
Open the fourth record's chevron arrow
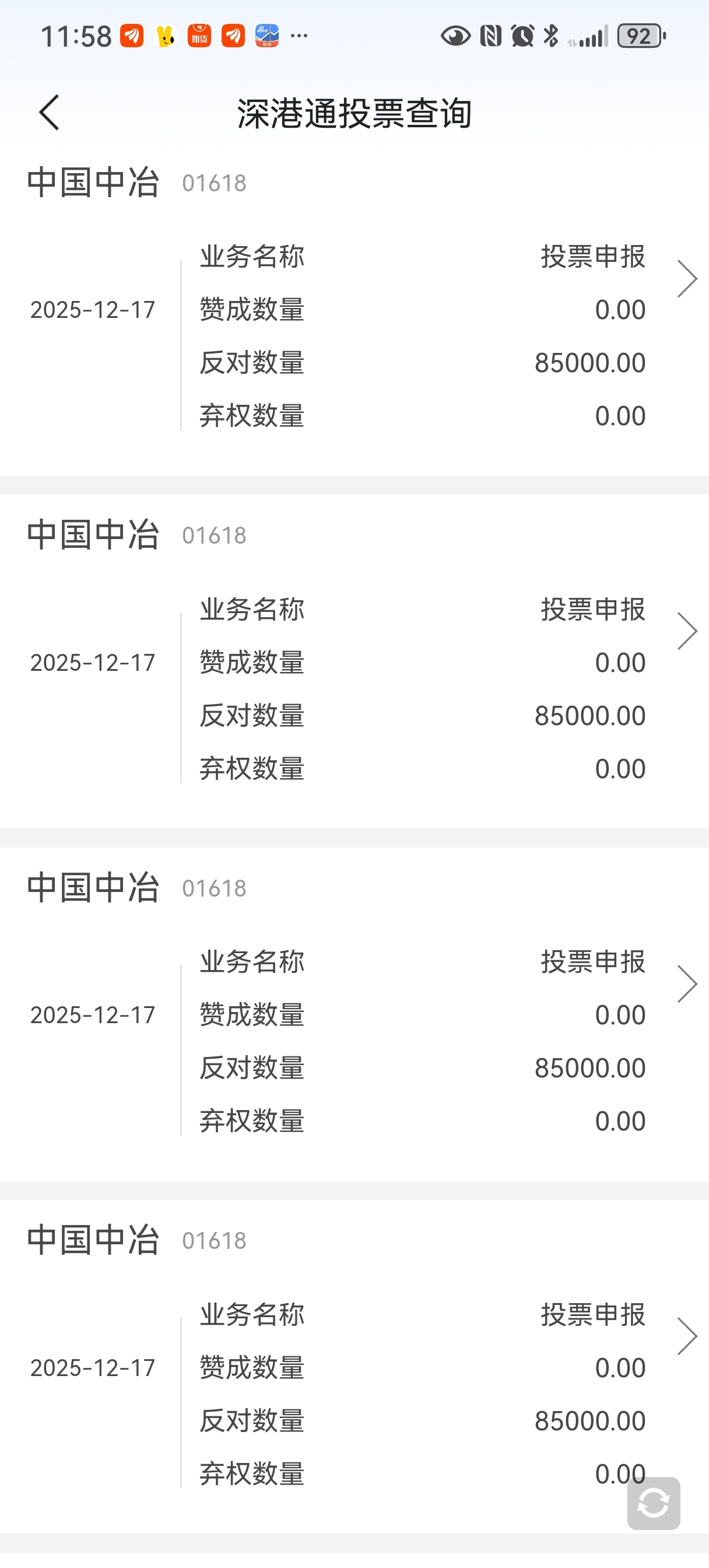point(686,1336)
